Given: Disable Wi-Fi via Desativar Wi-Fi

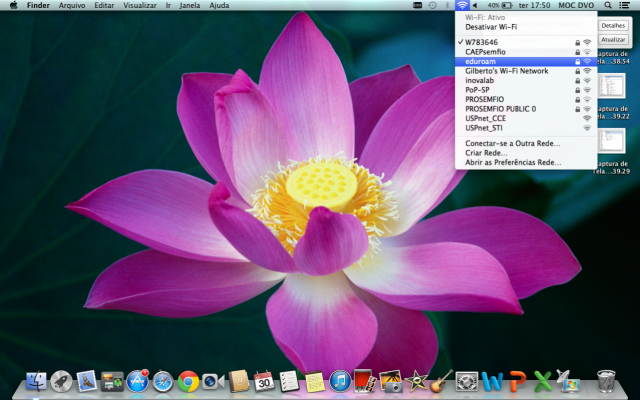Looking at the screenshot, I should point(491,27).
